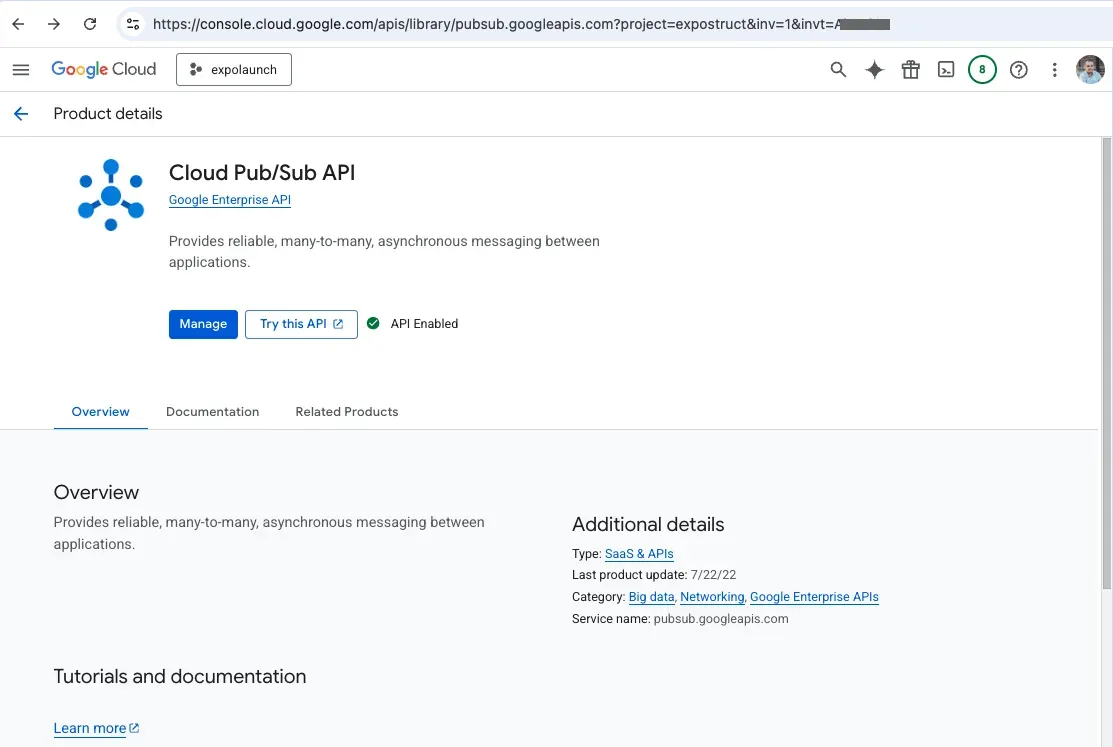Open the Big data category link

[651, 597]
